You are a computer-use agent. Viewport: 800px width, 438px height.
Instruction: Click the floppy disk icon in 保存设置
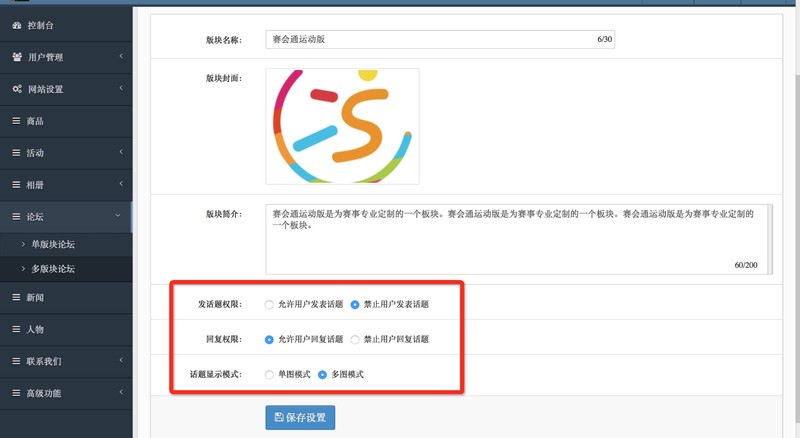coord(279,417)
